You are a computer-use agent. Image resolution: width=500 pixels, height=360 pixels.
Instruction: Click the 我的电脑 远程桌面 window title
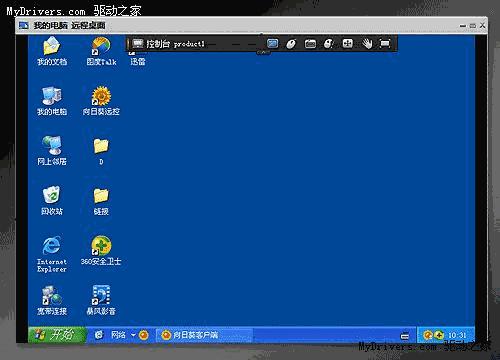click(69, 25)
